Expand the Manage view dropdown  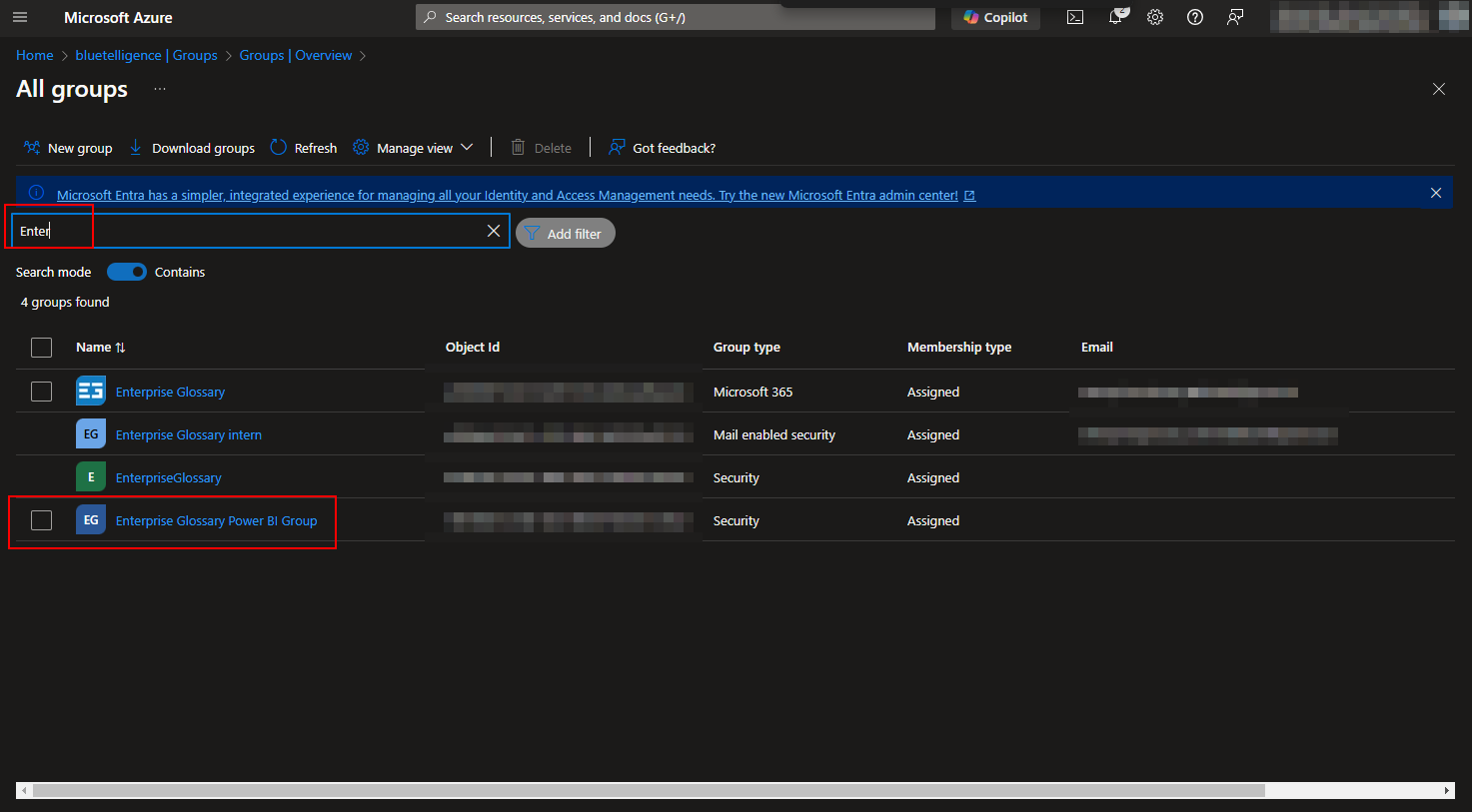tap(414, 148)
